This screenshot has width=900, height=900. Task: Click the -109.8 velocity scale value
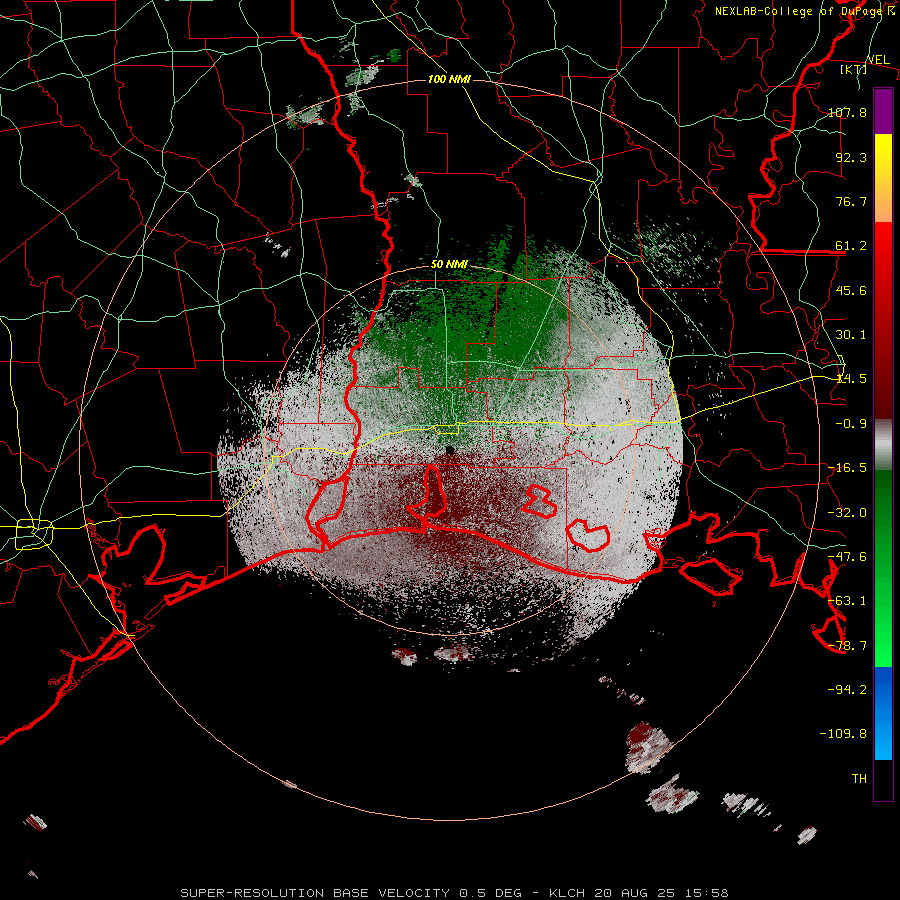point(843,734)
